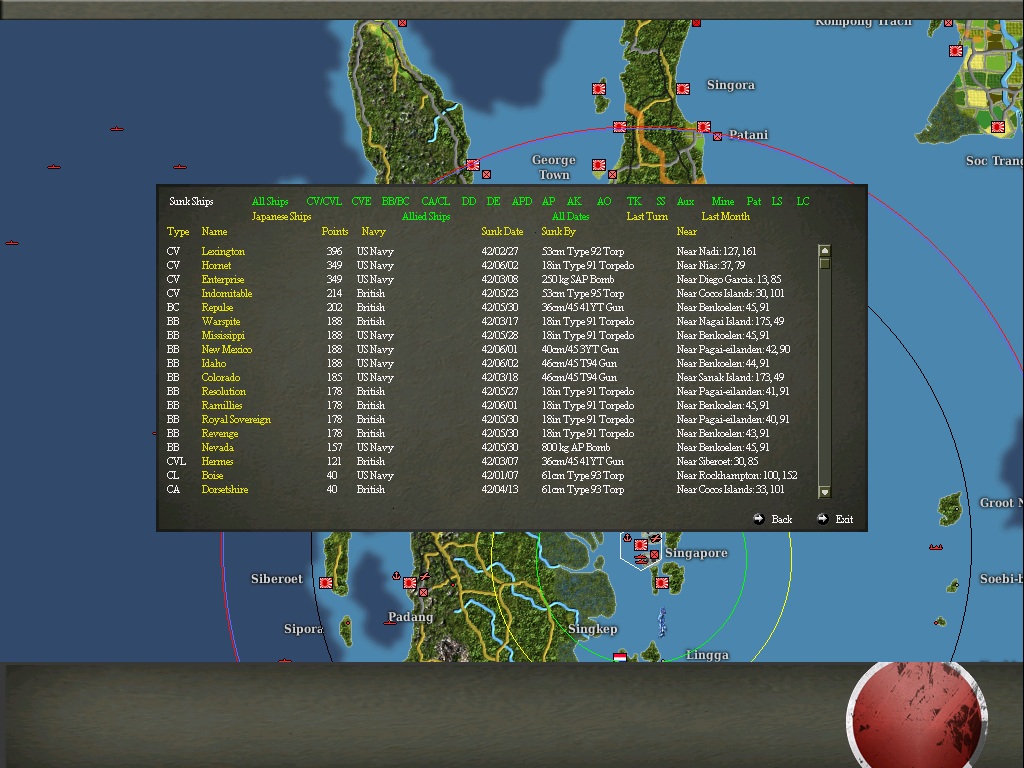
Task: Open ship Enterprise in list
Action: click(x=223, y=280)
